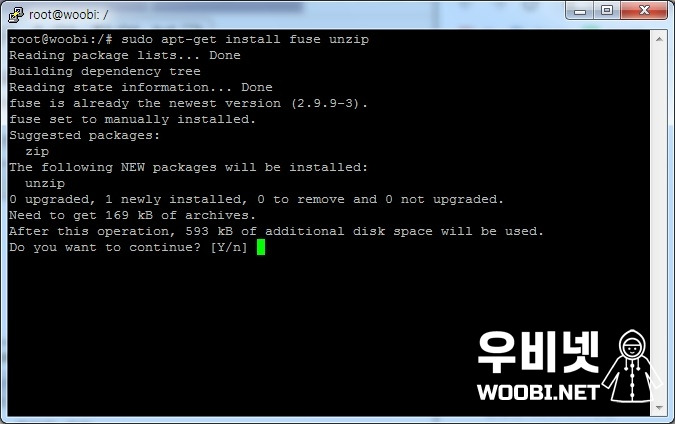Maximize the PuTTY terminal window

coord(607,10)
